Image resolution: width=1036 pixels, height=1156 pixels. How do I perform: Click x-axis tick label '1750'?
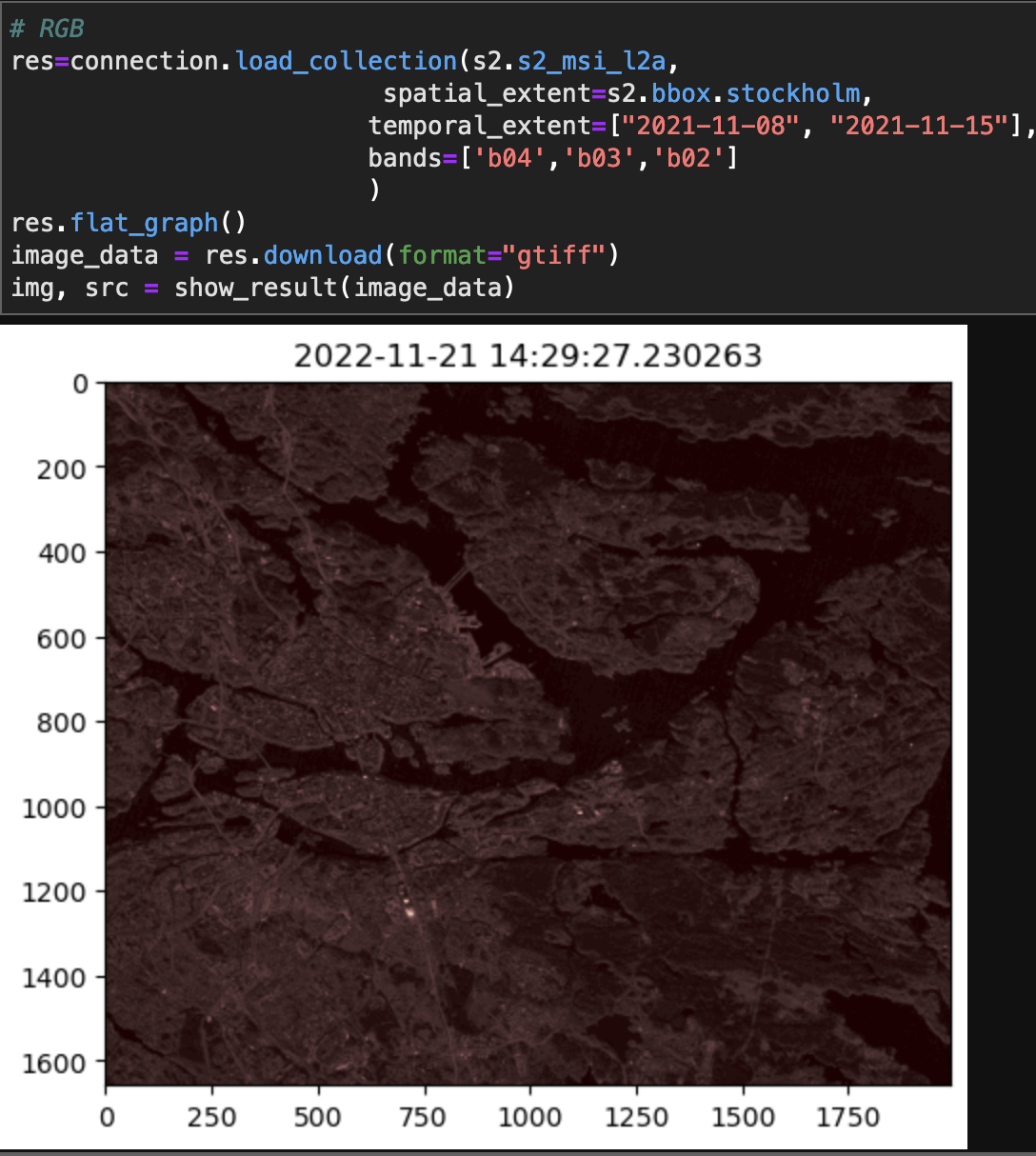click(847, 1117)
